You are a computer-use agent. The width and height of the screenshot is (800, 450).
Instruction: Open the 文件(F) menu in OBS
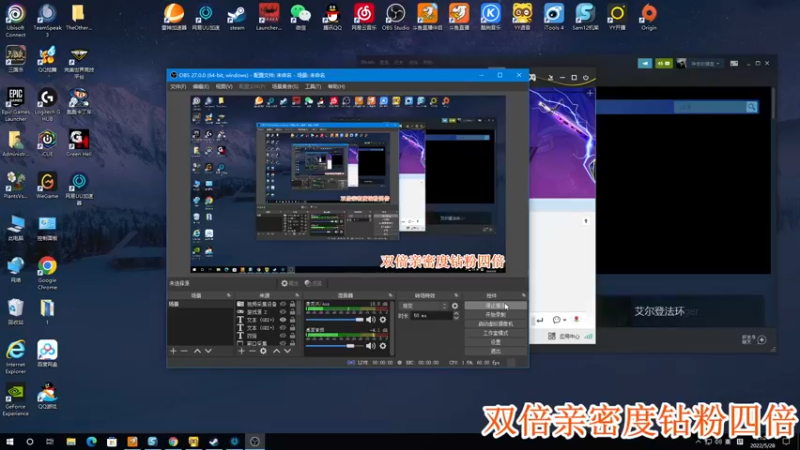[x=178, y=87]
